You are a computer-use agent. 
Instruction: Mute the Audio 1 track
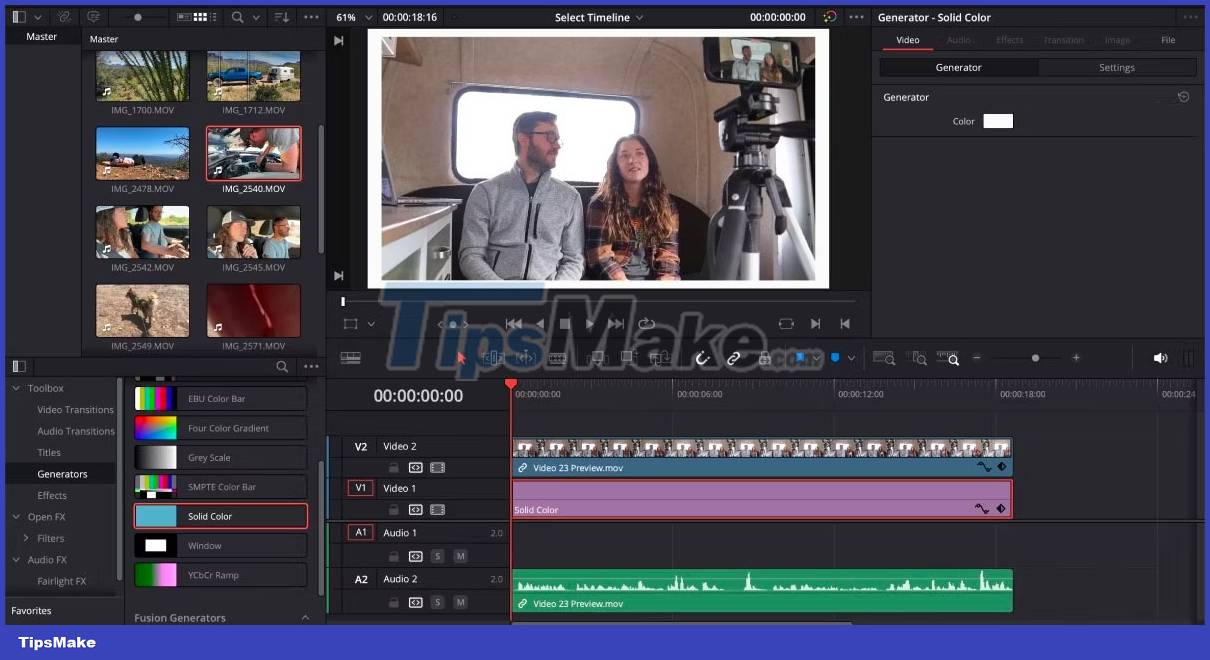coord(461,556)
